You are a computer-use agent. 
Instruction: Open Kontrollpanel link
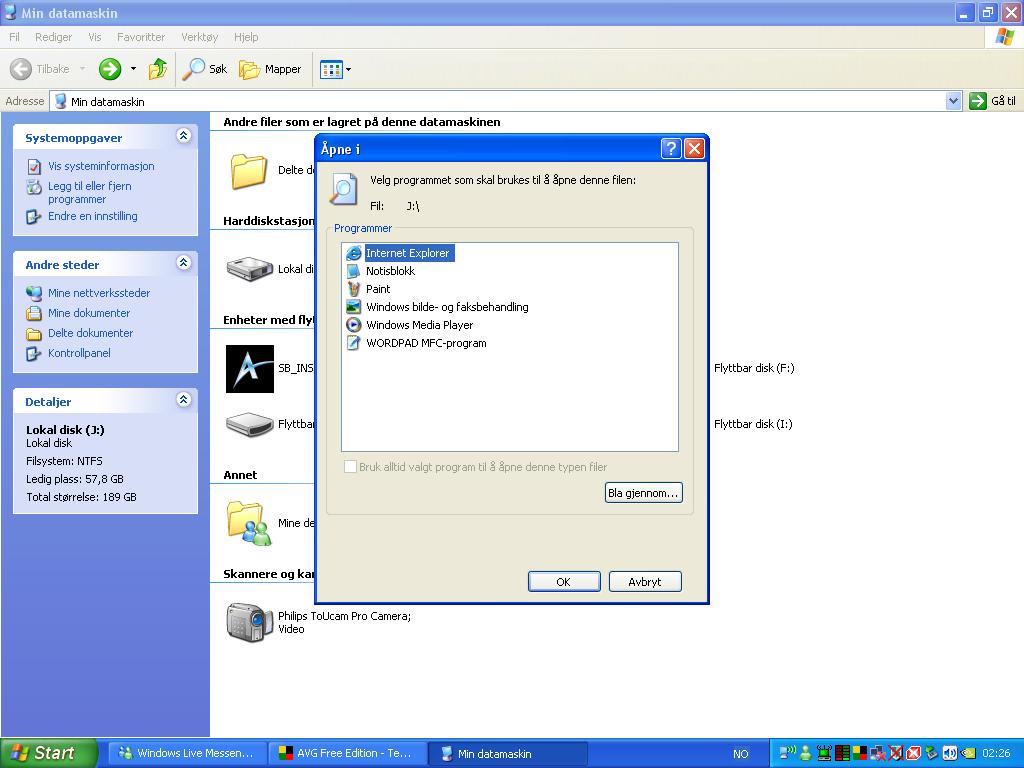pyautogui.click(x=79, y=353)
